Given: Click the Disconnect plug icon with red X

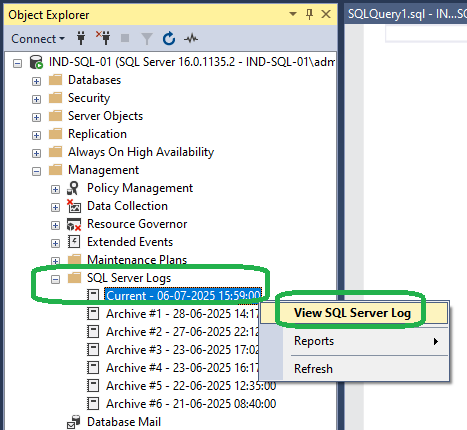Looking at the screenshot, I should tap(103, 38).
